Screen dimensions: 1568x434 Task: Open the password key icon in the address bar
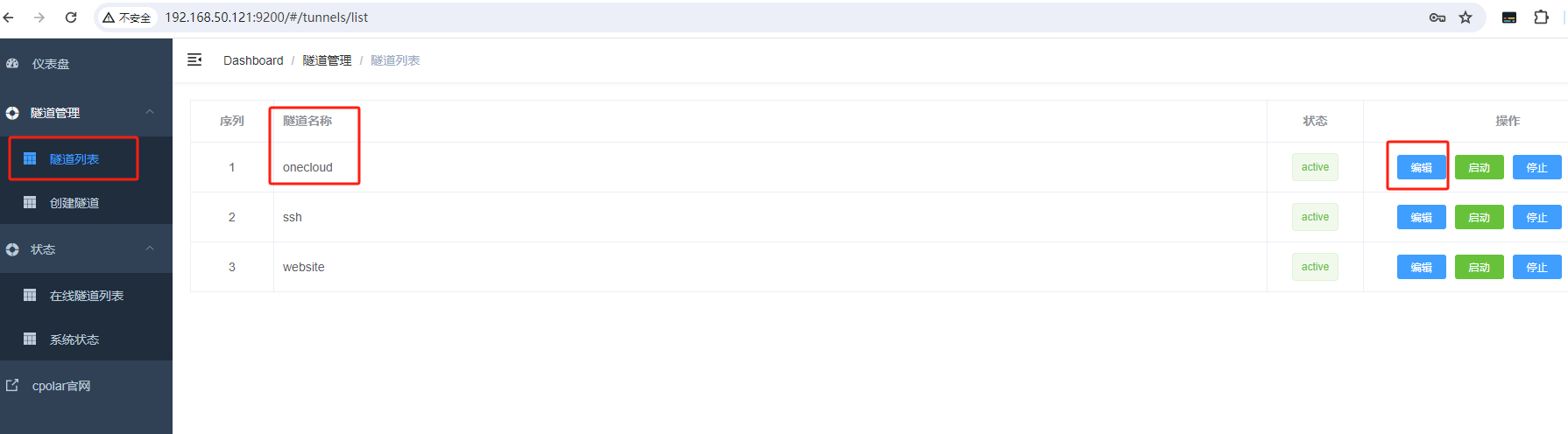pyautogui.click(x=1437, y=17)
